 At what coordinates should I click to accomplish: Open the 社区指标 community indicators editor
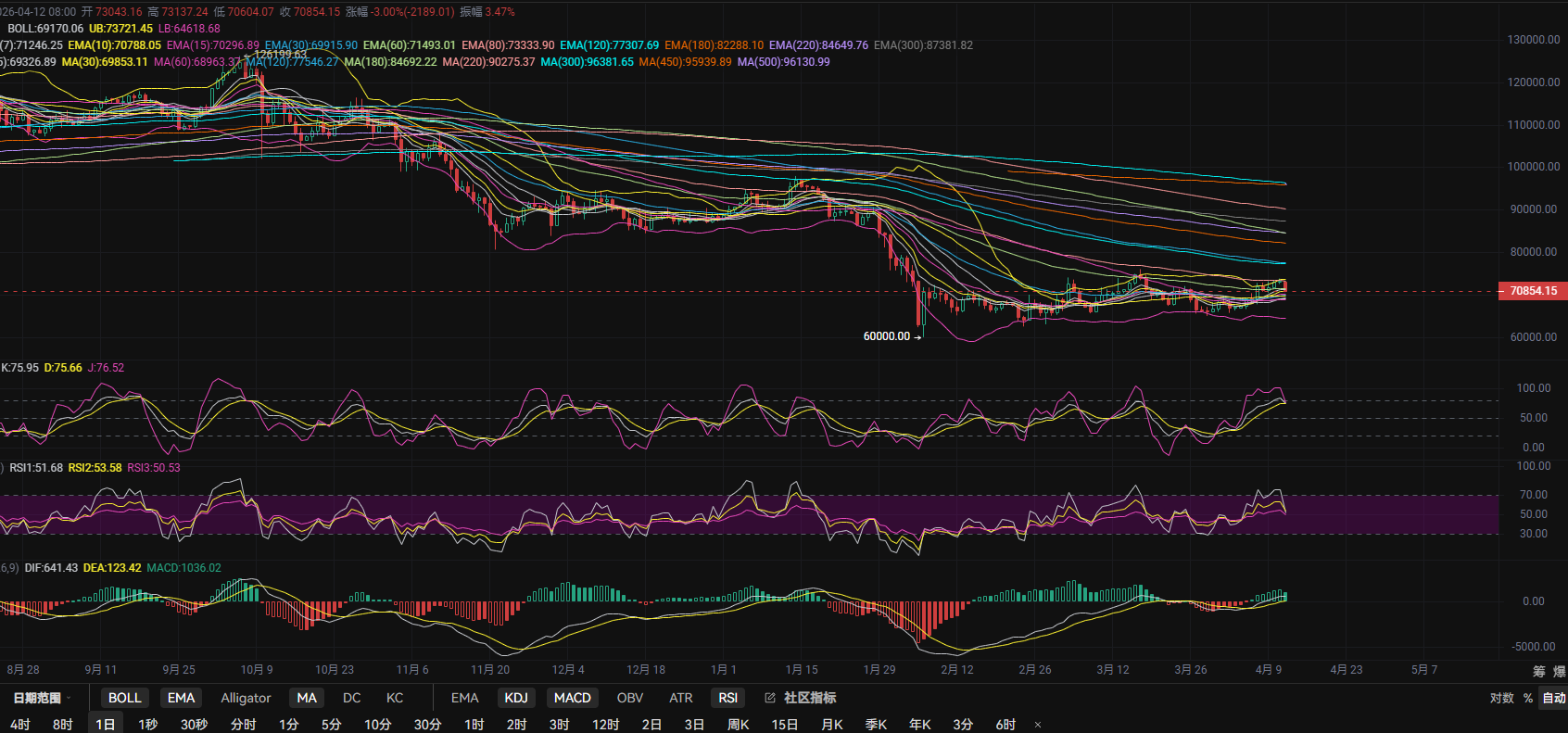[802, 698]
